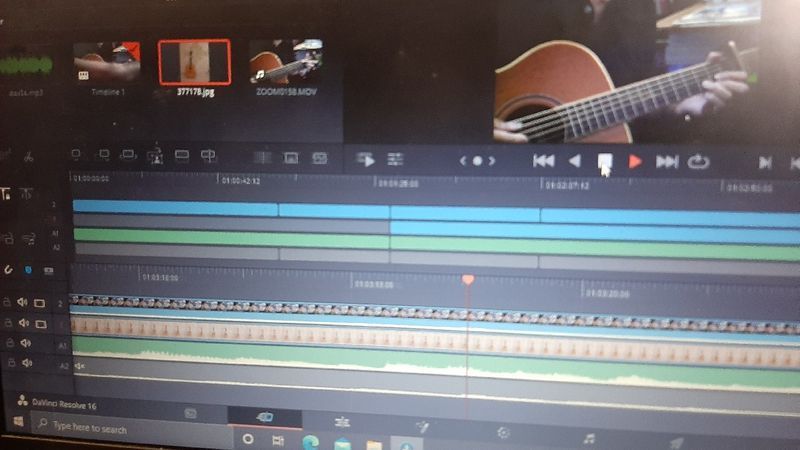Click jog control previous arrow
The image size is (800, 450).
462,161
